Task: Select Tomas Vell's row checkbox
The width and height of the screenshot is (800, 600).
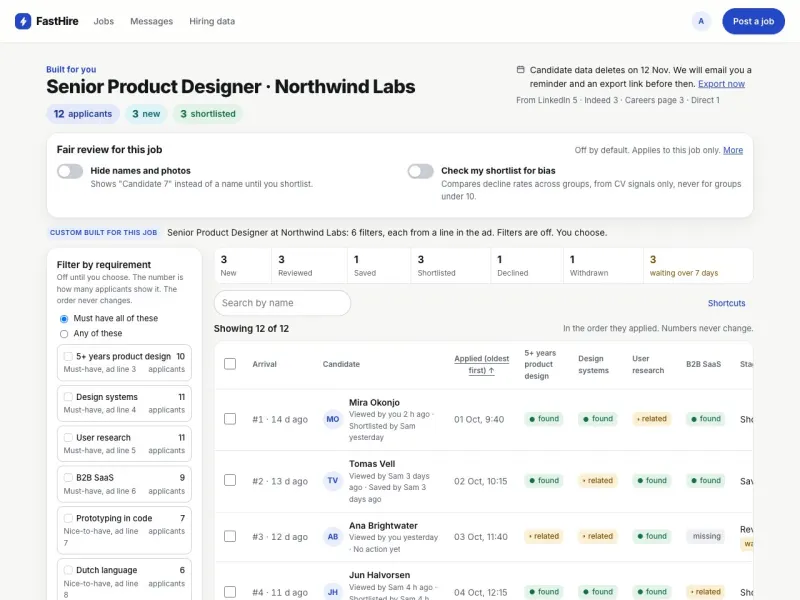Action: (230, 480)
